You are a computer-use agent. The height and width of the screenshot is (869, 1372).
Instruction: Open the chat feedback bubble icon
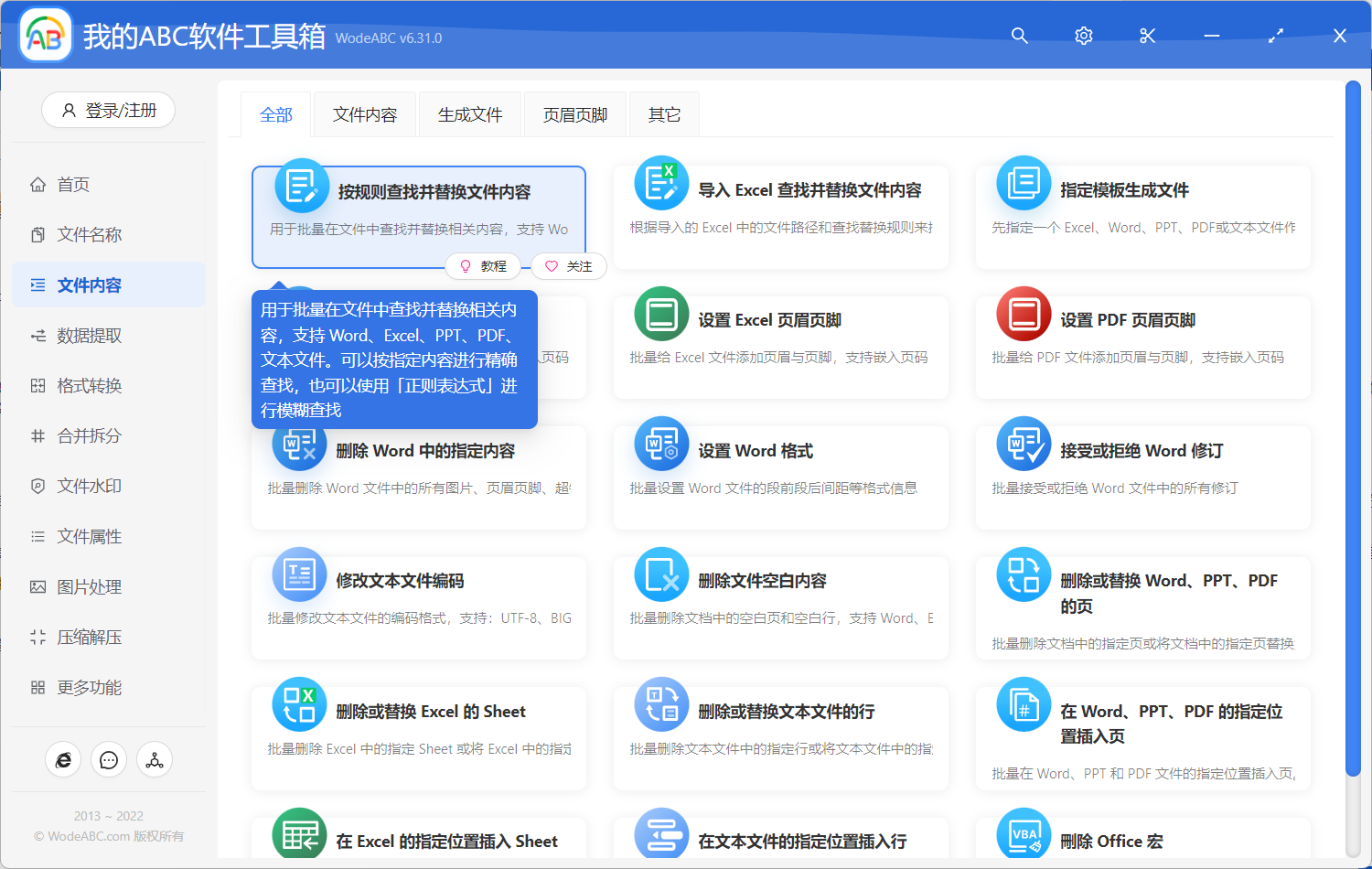point(109,759)
